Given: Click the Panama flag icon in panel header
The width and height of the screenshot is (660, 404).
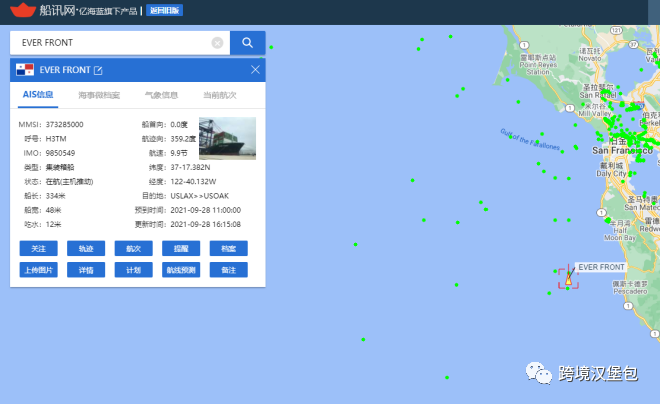Looking at the screenshot, I should 25,70.
